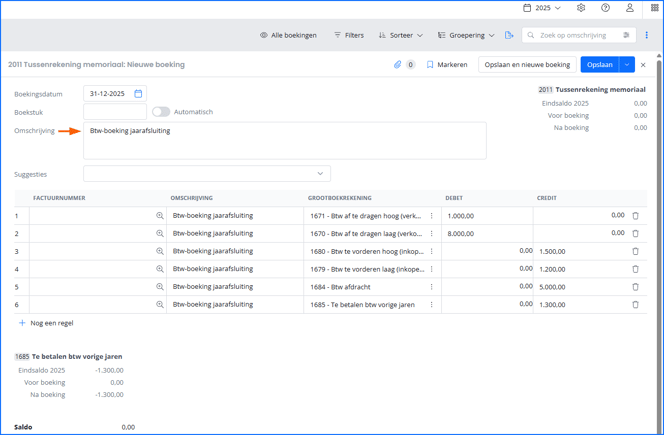Open the settings gear icon
This screenshot has height=435, width=664.
coord(581,8)
